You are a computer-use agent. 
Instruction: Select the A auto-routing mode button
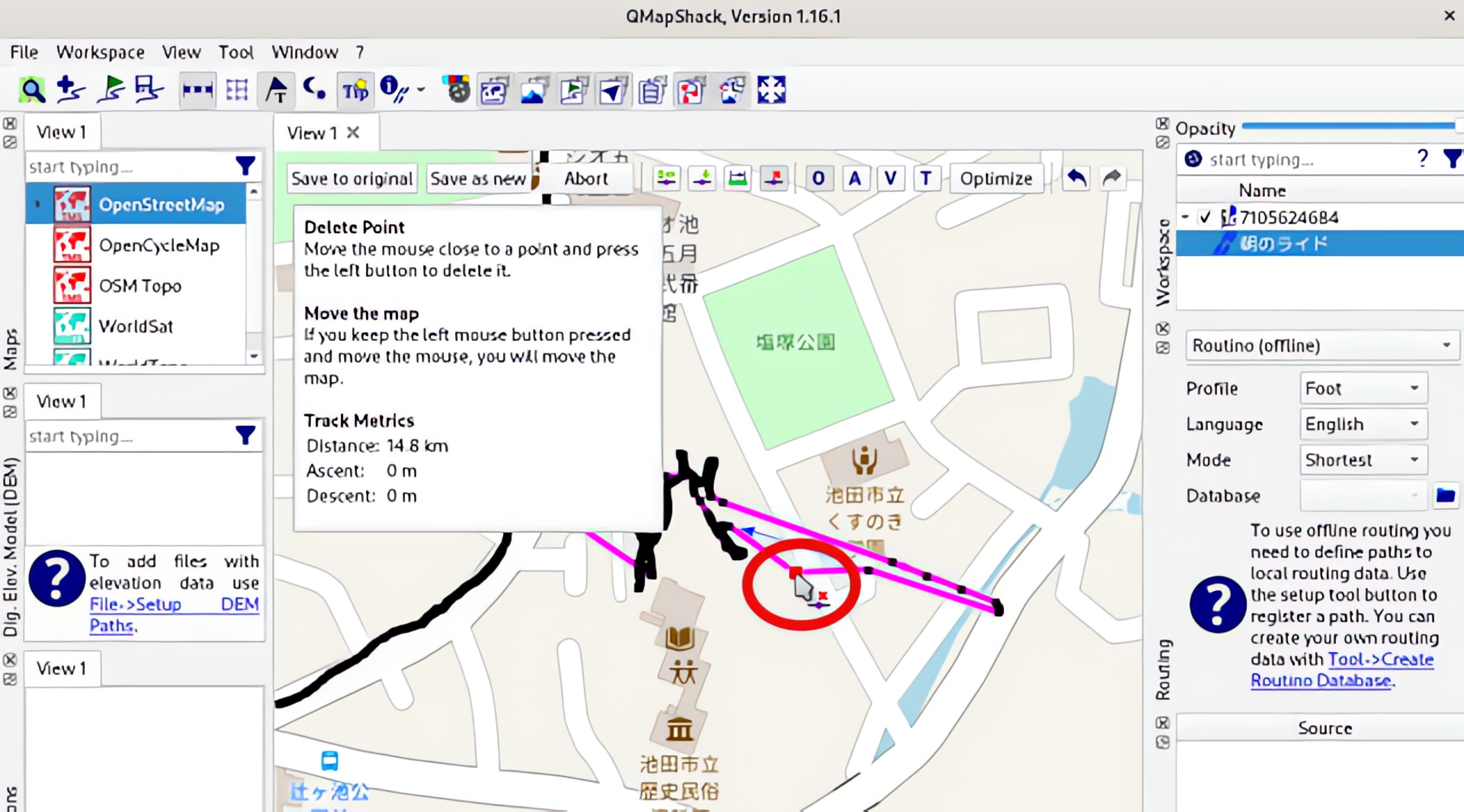click(854, 178)
